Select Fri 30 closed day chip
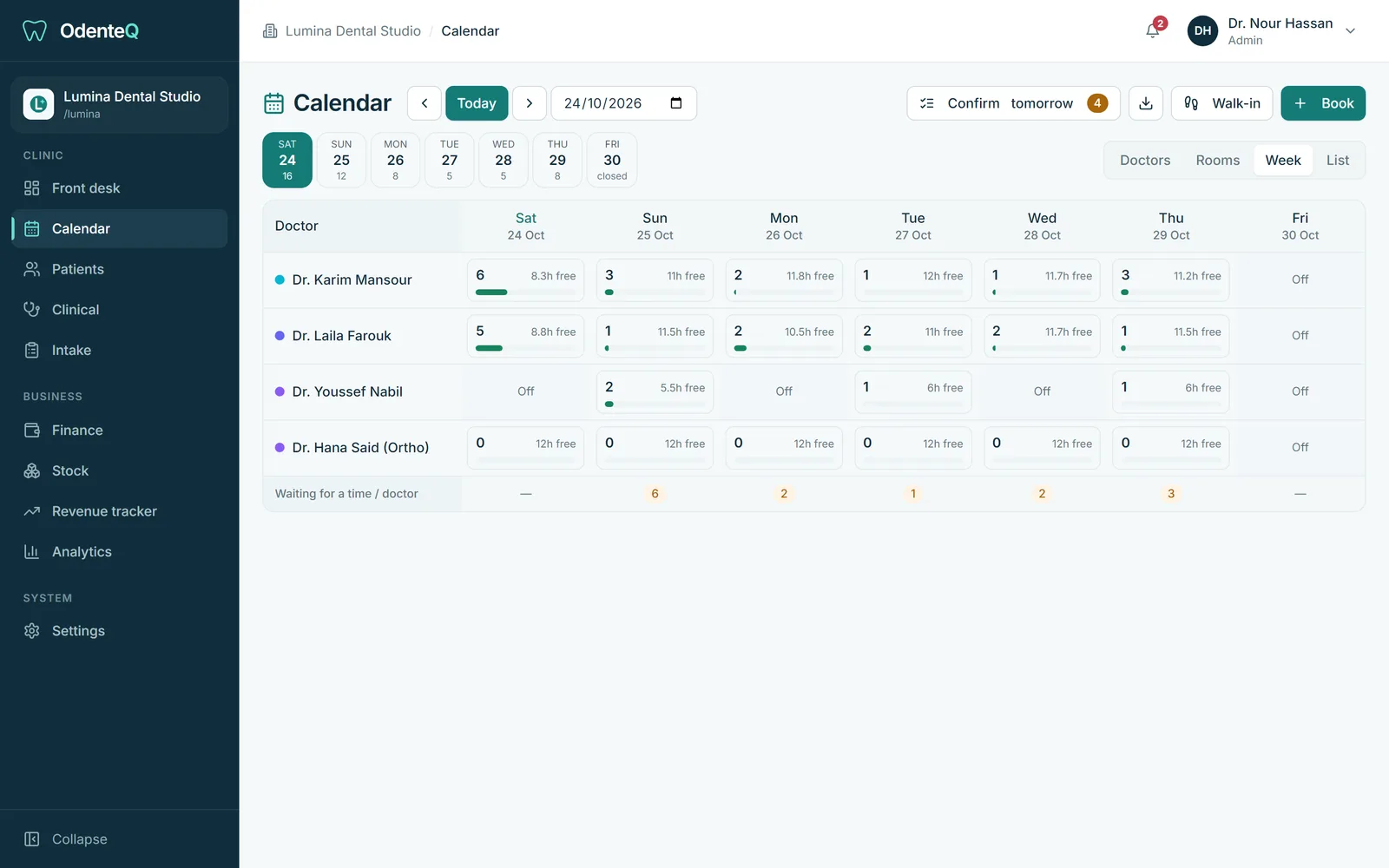 coord(612,161)
